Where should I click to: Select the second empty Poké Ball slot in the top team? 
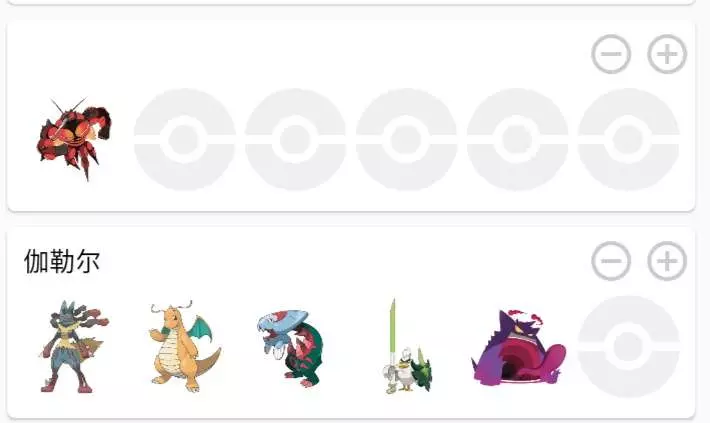295,139
